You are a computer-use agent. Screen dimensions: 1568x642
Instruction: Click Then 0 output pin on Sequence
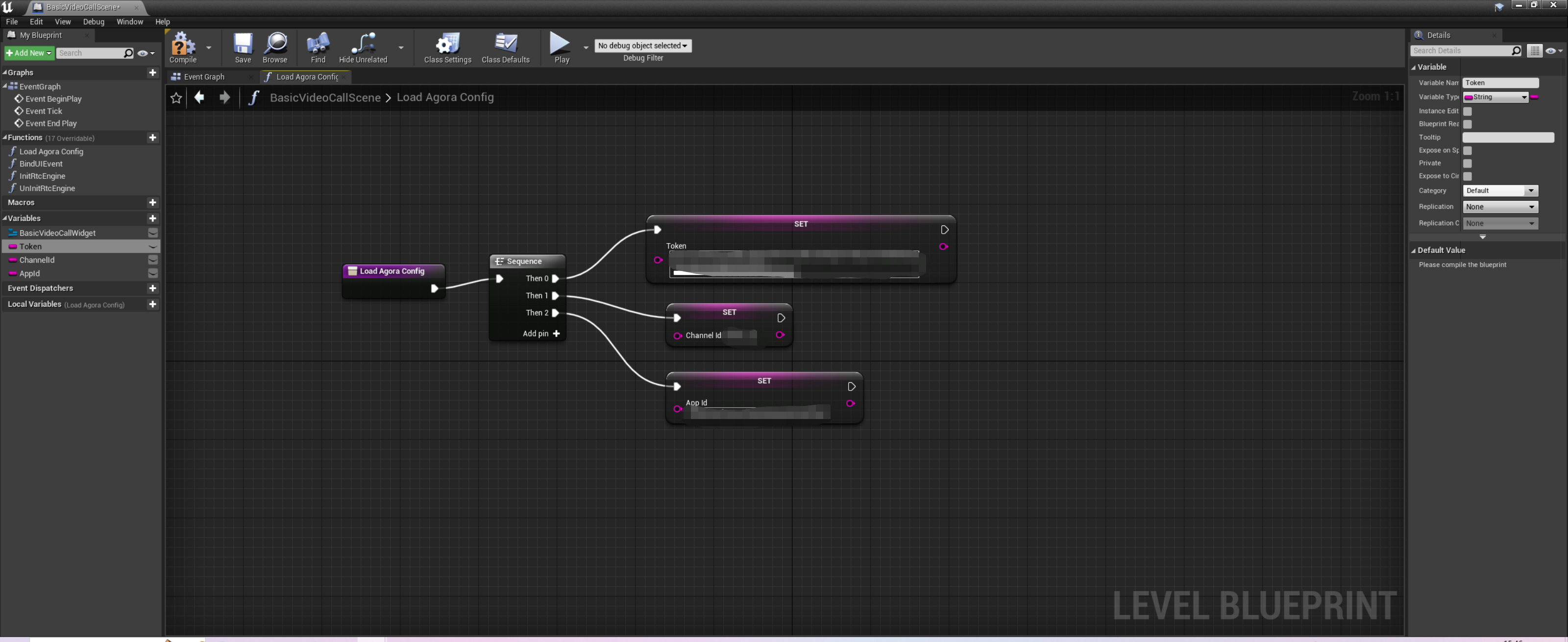[x=555, y=278]
